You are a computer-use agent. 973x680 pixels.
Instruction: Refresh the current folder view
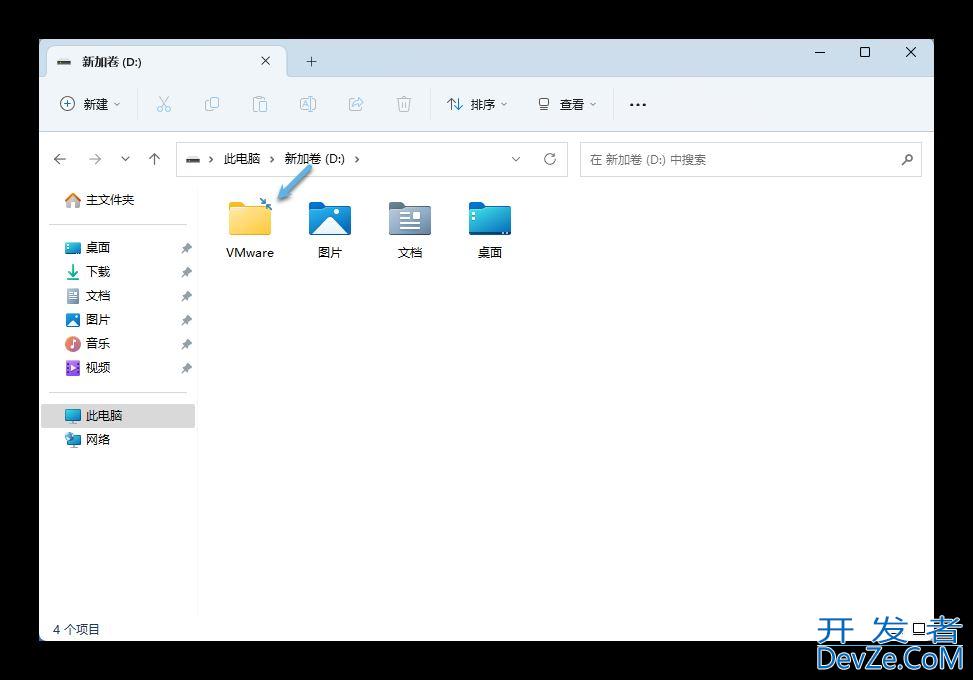click(x=550, y=159)
